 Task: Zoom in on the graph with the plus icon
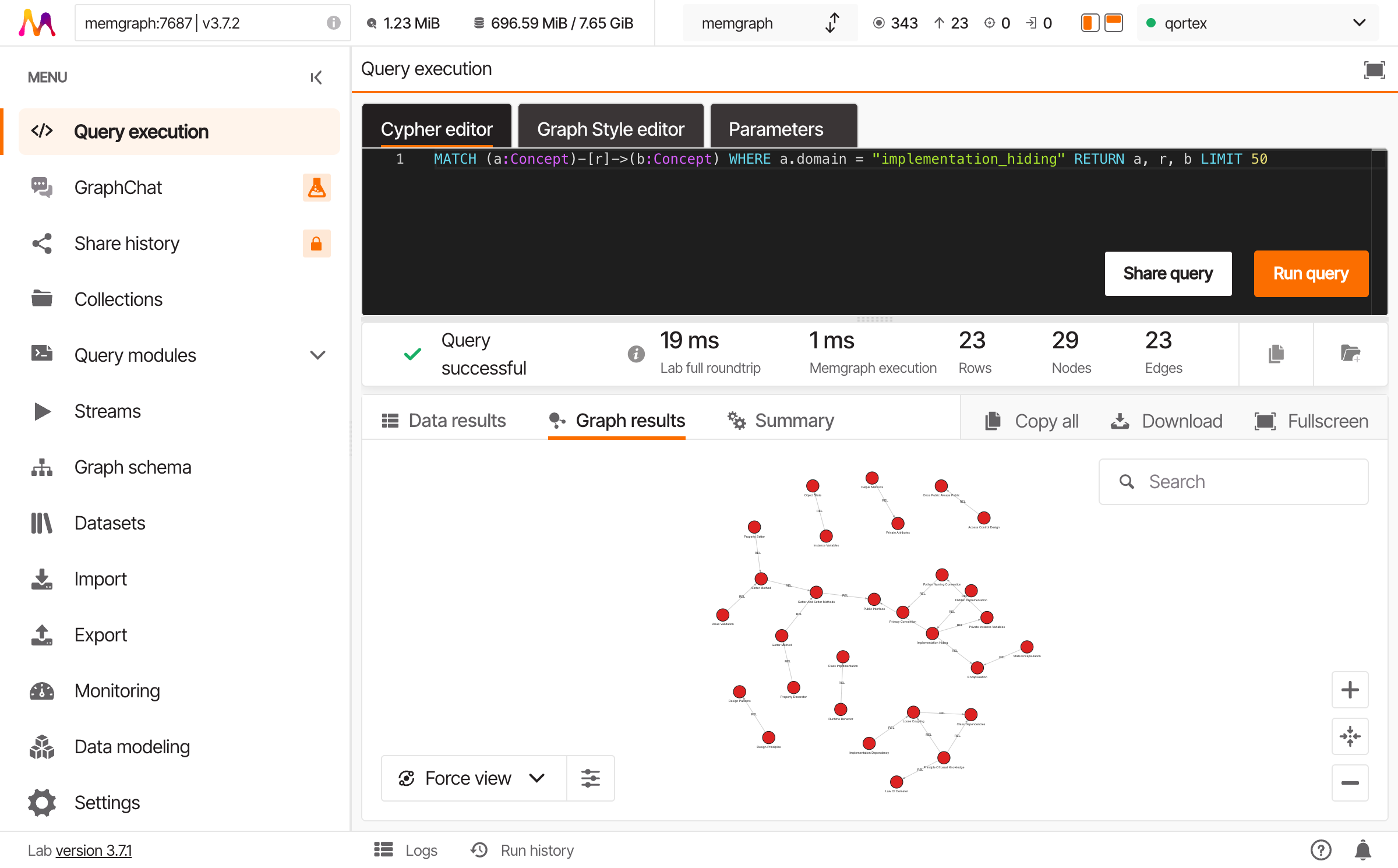pos(1350,690)
